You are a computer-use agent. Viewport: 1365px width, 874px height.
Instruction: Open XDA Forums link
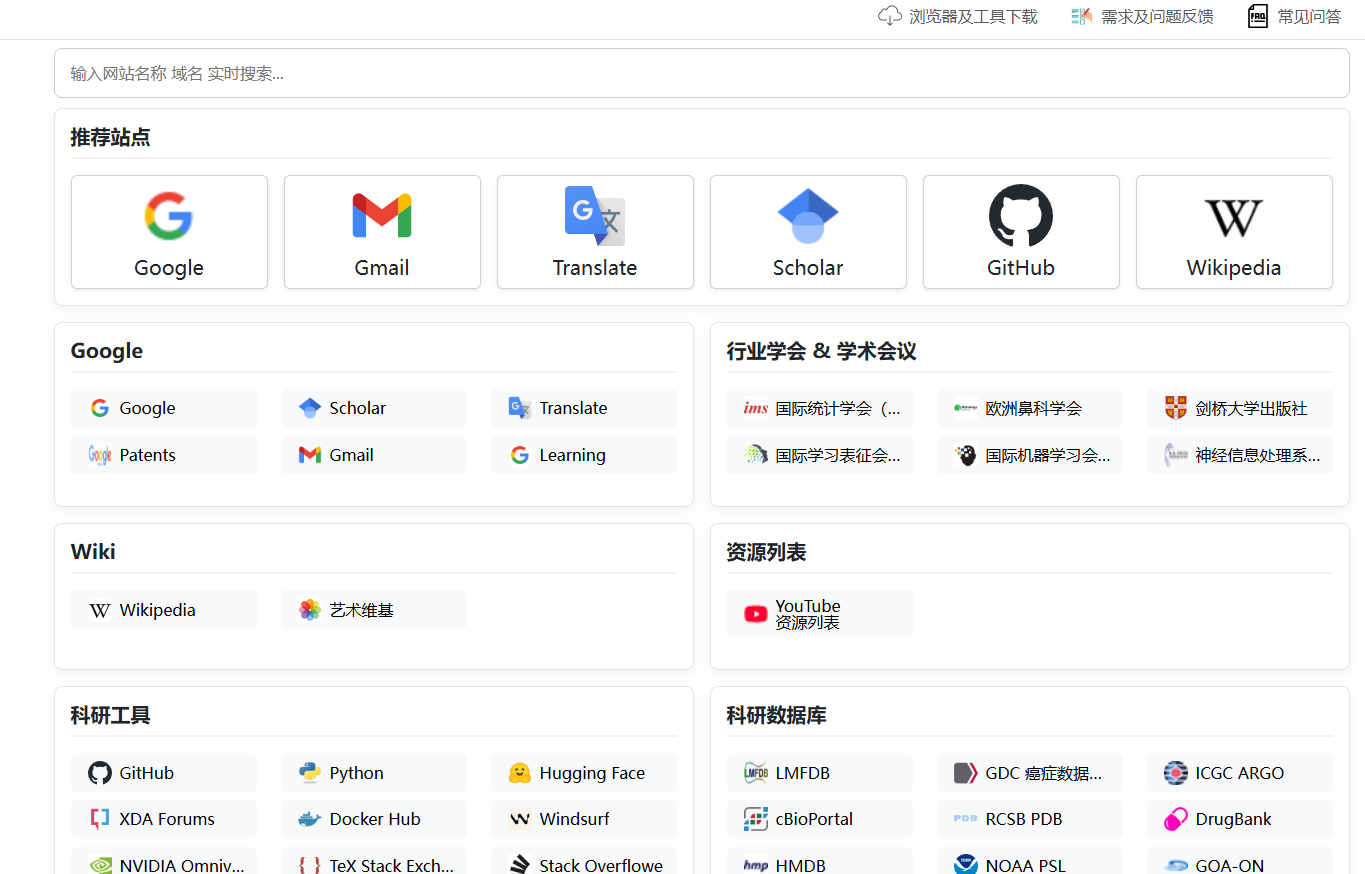164,819
